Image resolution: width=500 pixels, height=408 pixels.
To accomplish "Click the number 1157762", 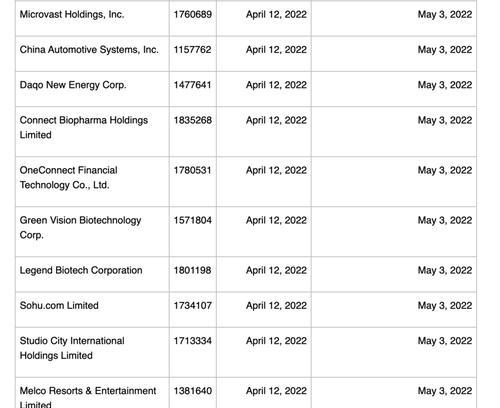I will tap(192, 50).
